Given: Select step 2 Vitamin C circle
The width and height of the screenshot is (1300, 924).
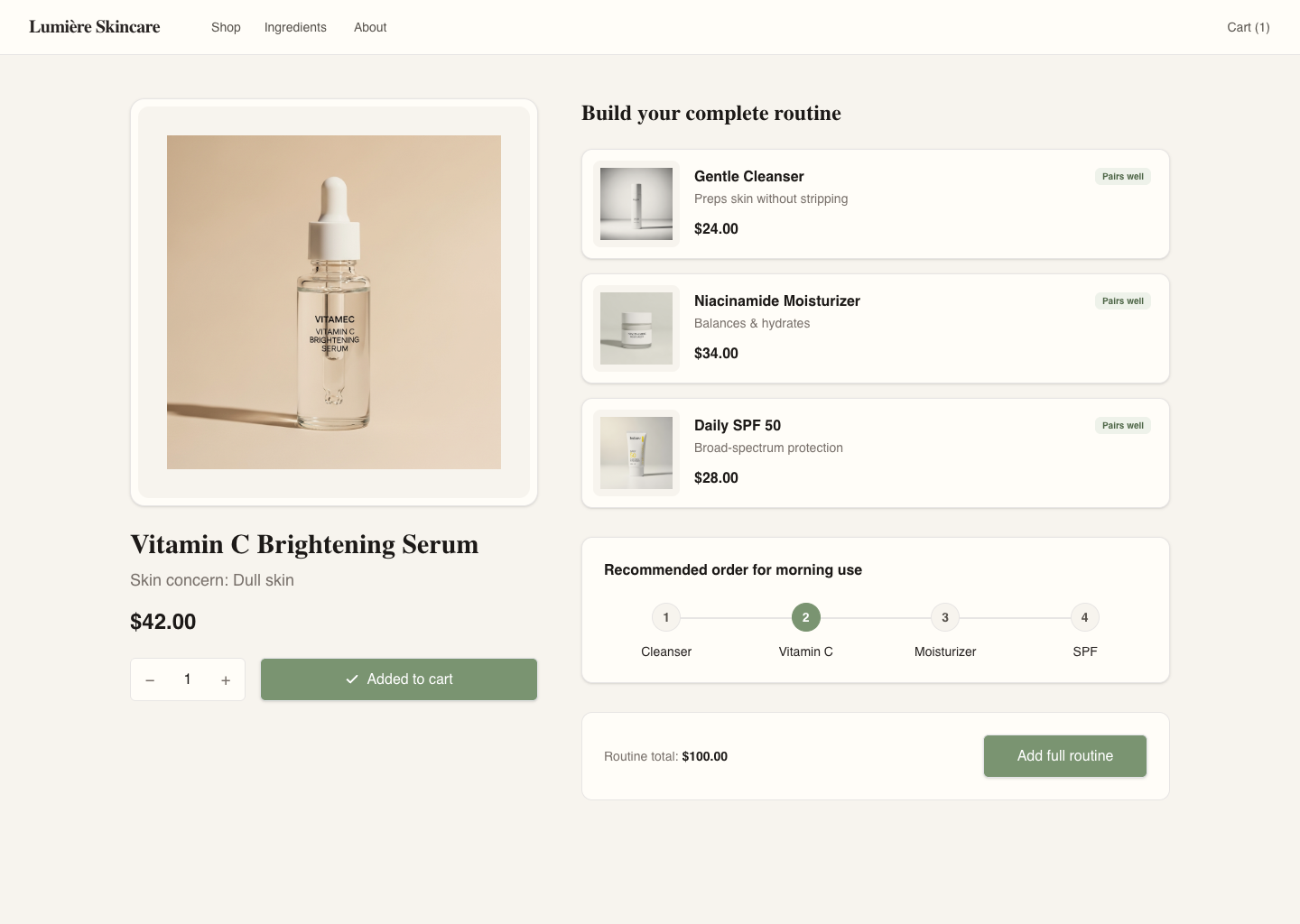Looking at the screenshot, I should point(806,617).
